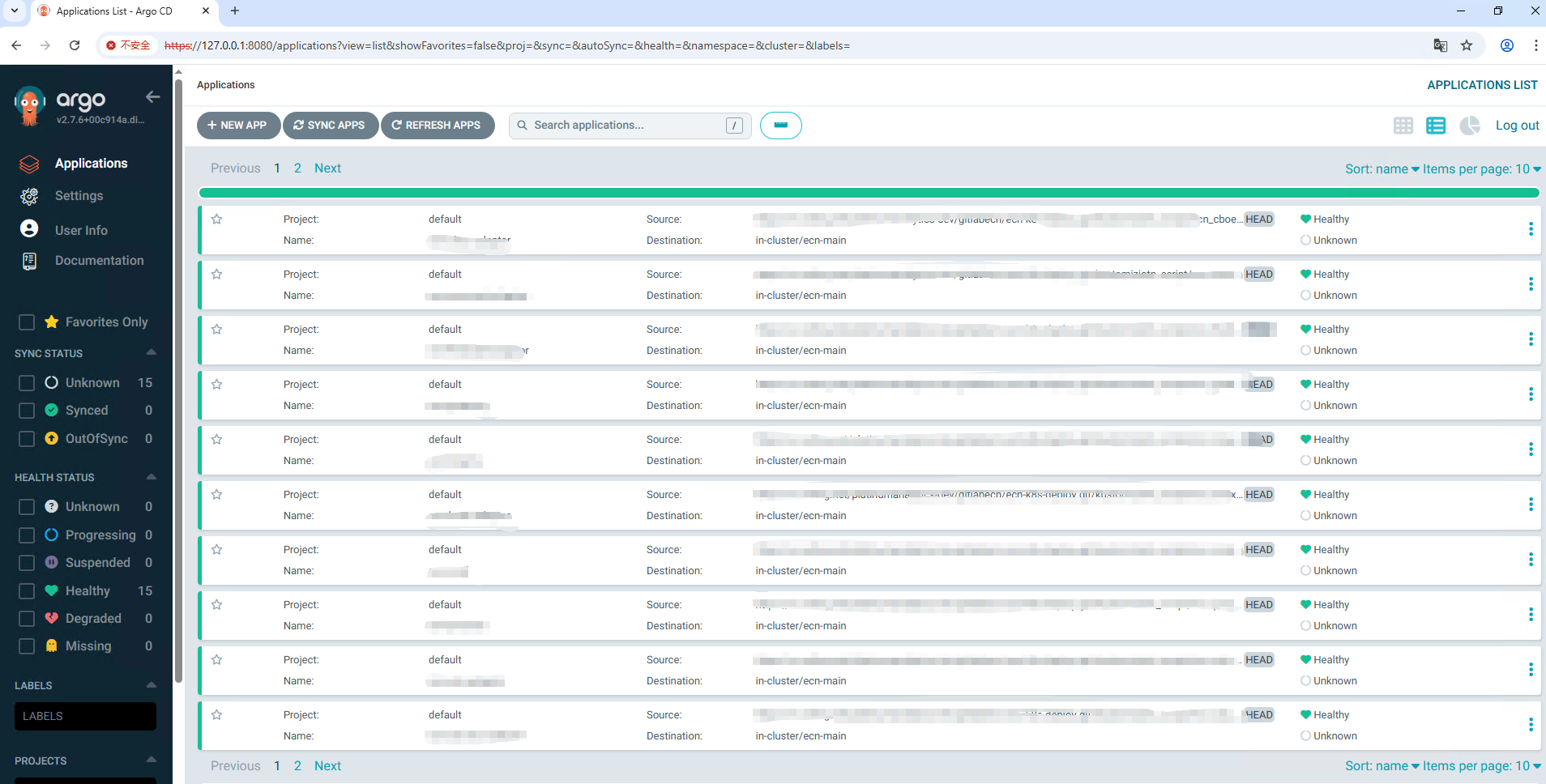
Task: Click the browser reload icon
Action: pyautogui.click(x=75, y=45)
